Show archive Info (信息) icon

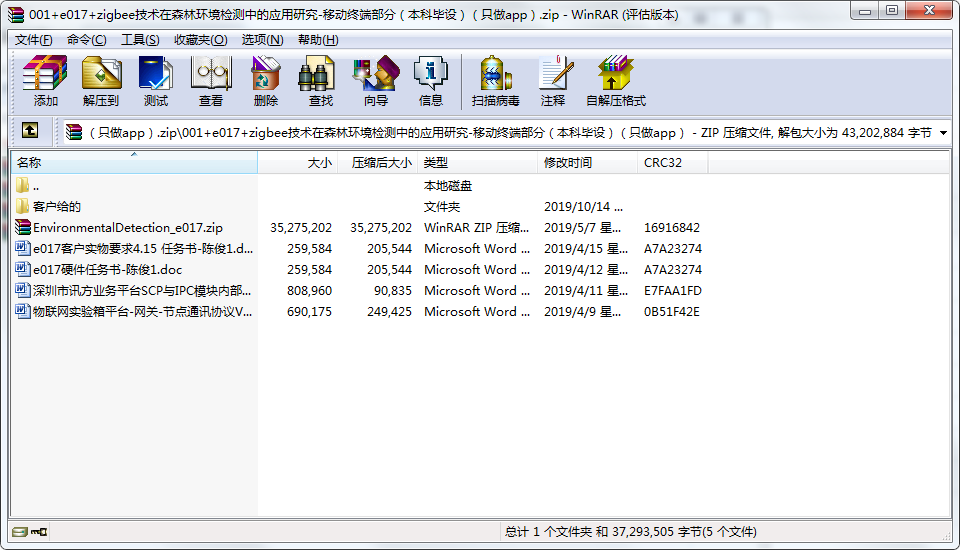point(431,73)
